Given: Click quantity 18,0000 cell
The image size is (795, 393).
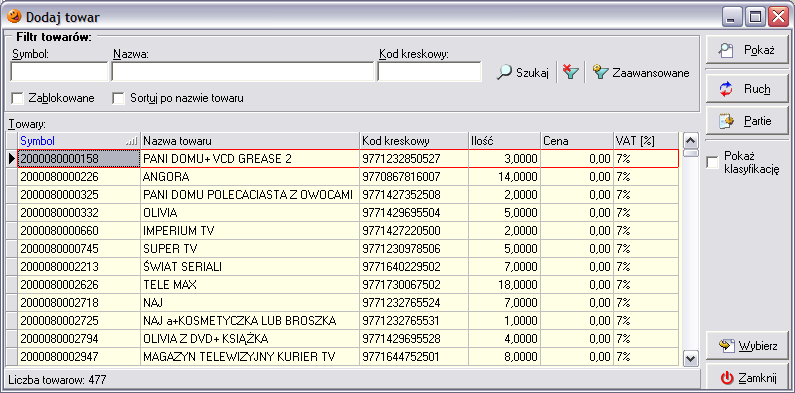Looking at the screenshot, I should [504, 284].
